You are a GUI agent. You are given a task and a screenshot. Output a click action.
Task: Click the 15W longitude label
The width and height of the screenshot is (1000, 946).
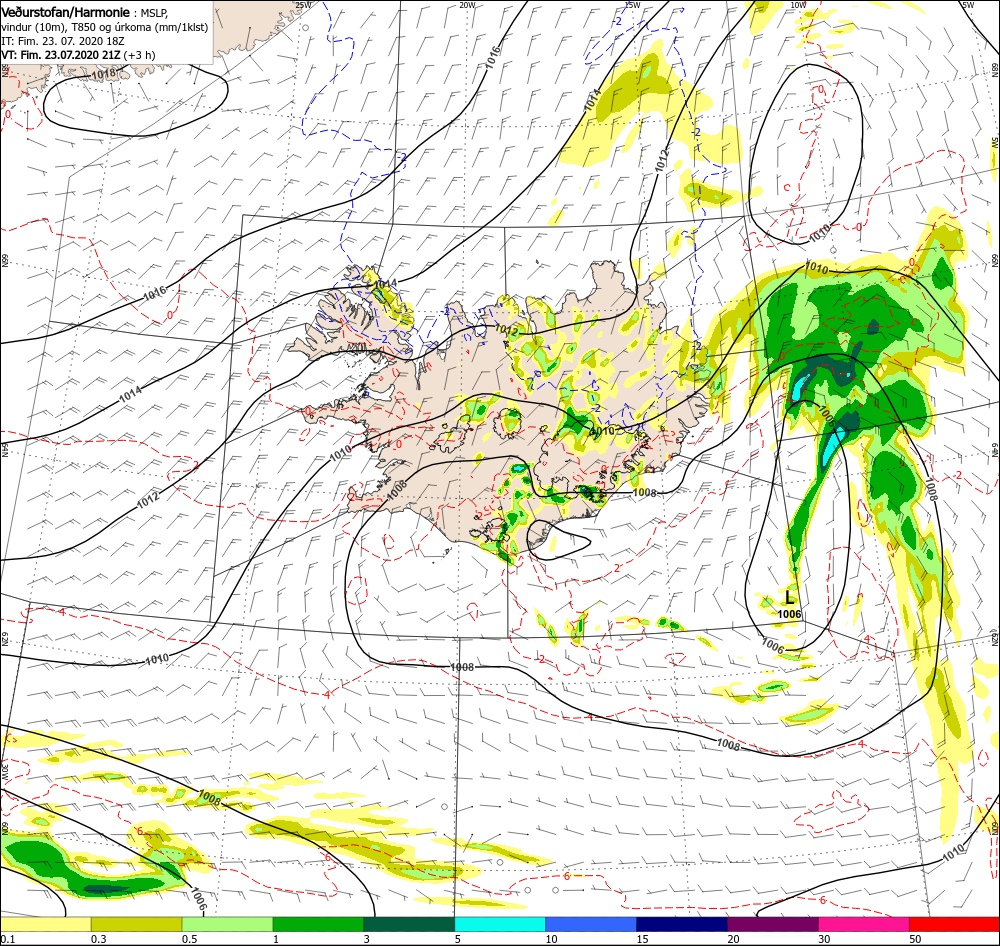tap(631, 5)
